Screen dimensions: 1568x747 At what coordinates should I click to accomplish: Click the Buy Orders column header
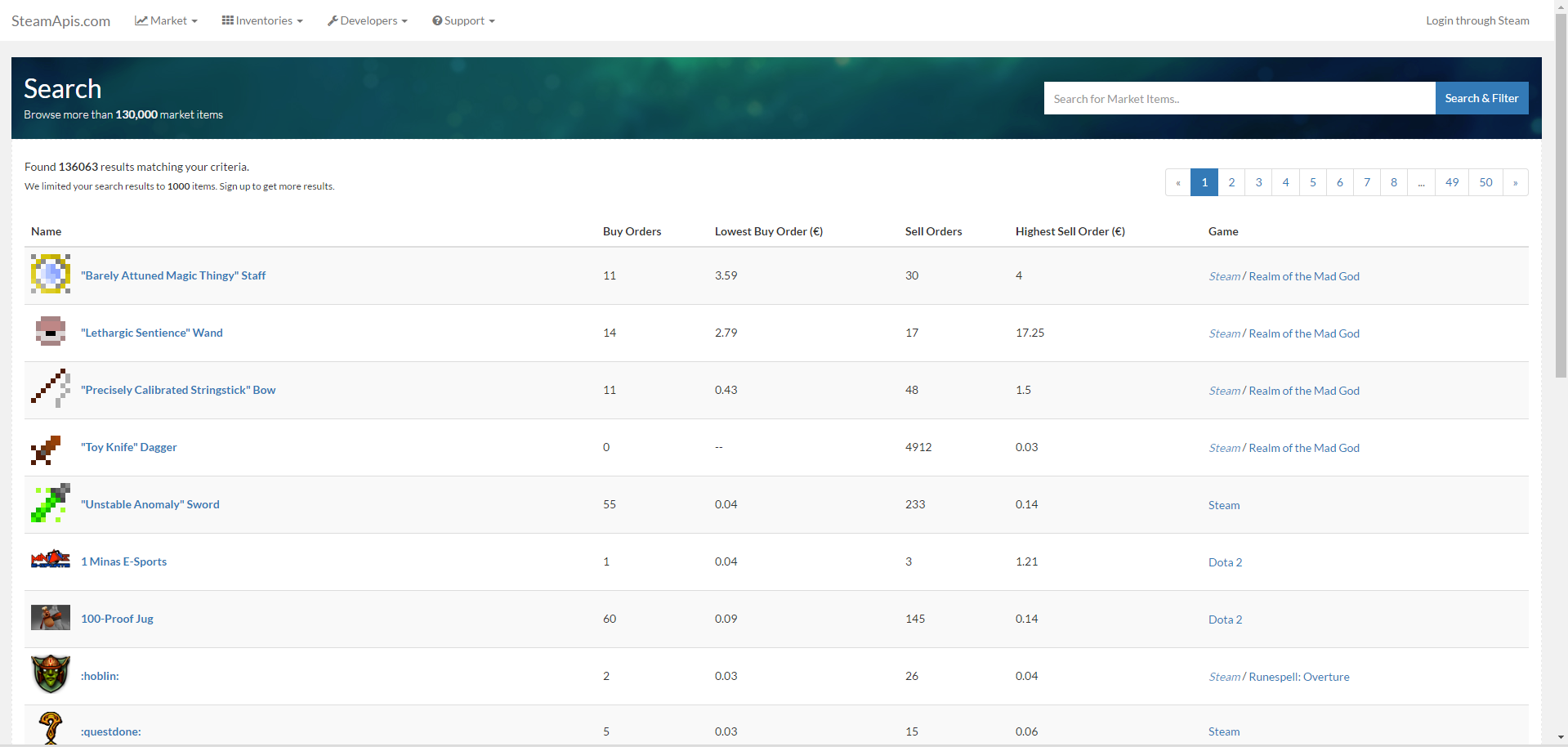point(632,231)
